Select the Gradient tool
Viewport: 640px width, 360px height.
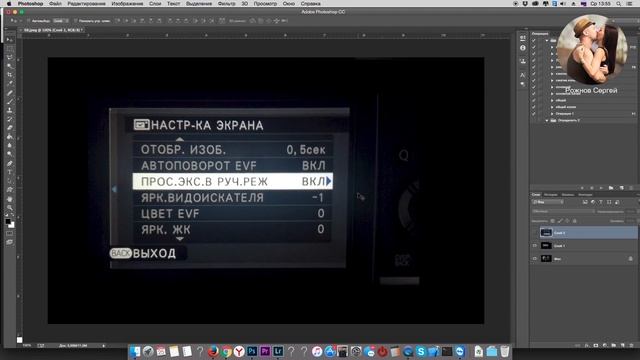pos(10,136)
